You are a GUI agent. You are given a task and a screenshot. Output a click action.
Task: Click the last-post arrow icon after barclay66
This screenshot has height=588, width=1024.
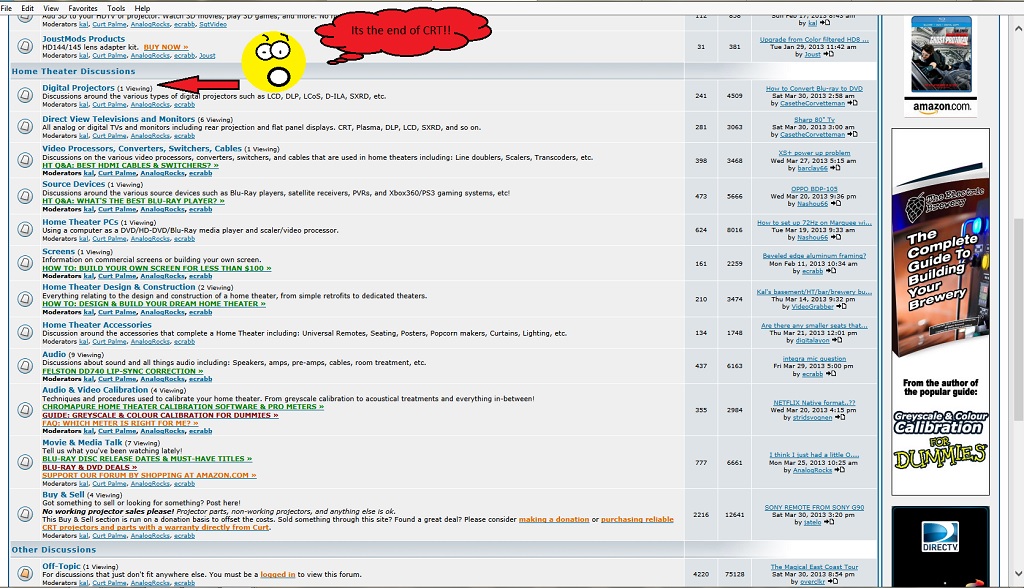[835, 168]
